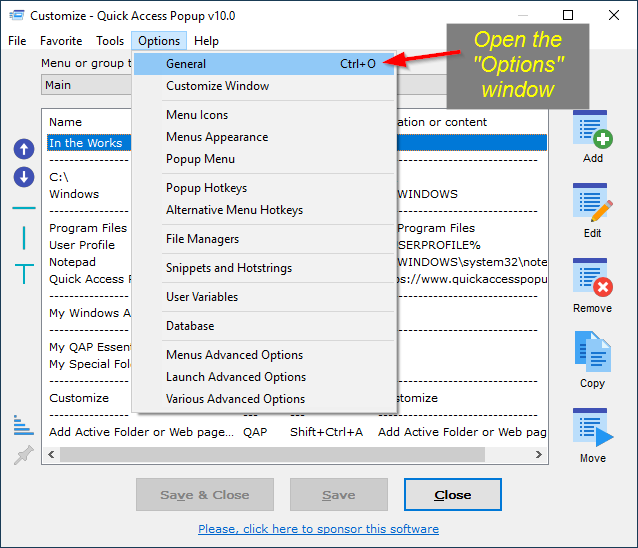Click the Edit favorite icon

(592, 203)
